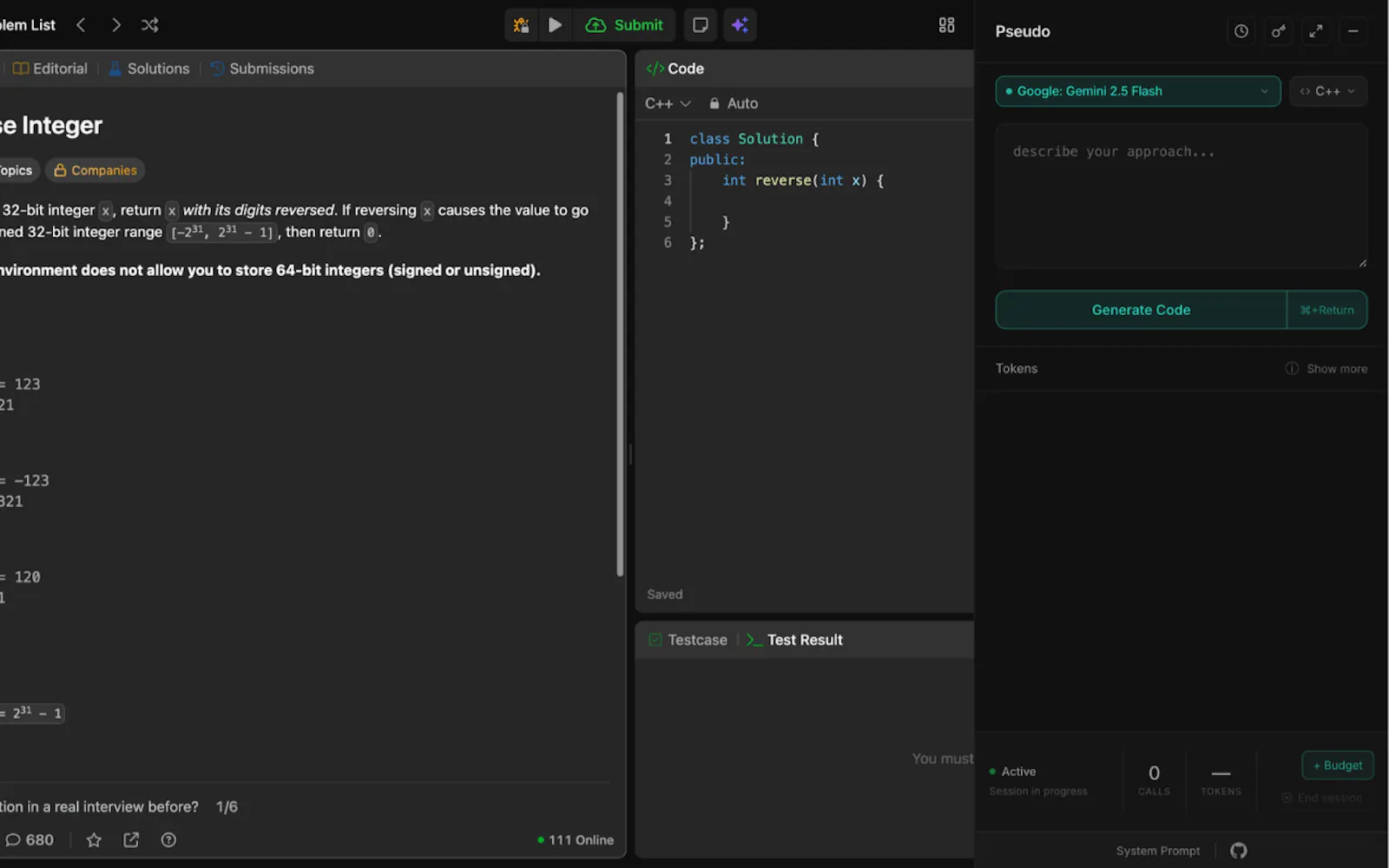
Task: Switch to the Editorial tab
Action: [x=50, y=69]
